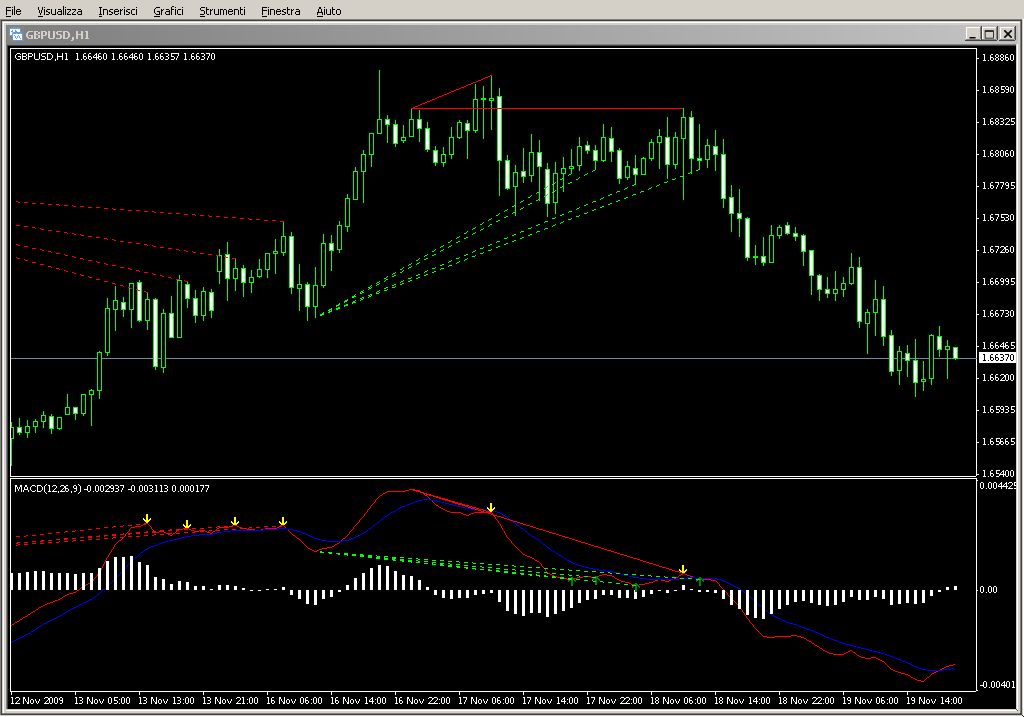Click the 1.66995 price scale label
Viewport: 1024px width, 717px height.
tap(999, 281)
